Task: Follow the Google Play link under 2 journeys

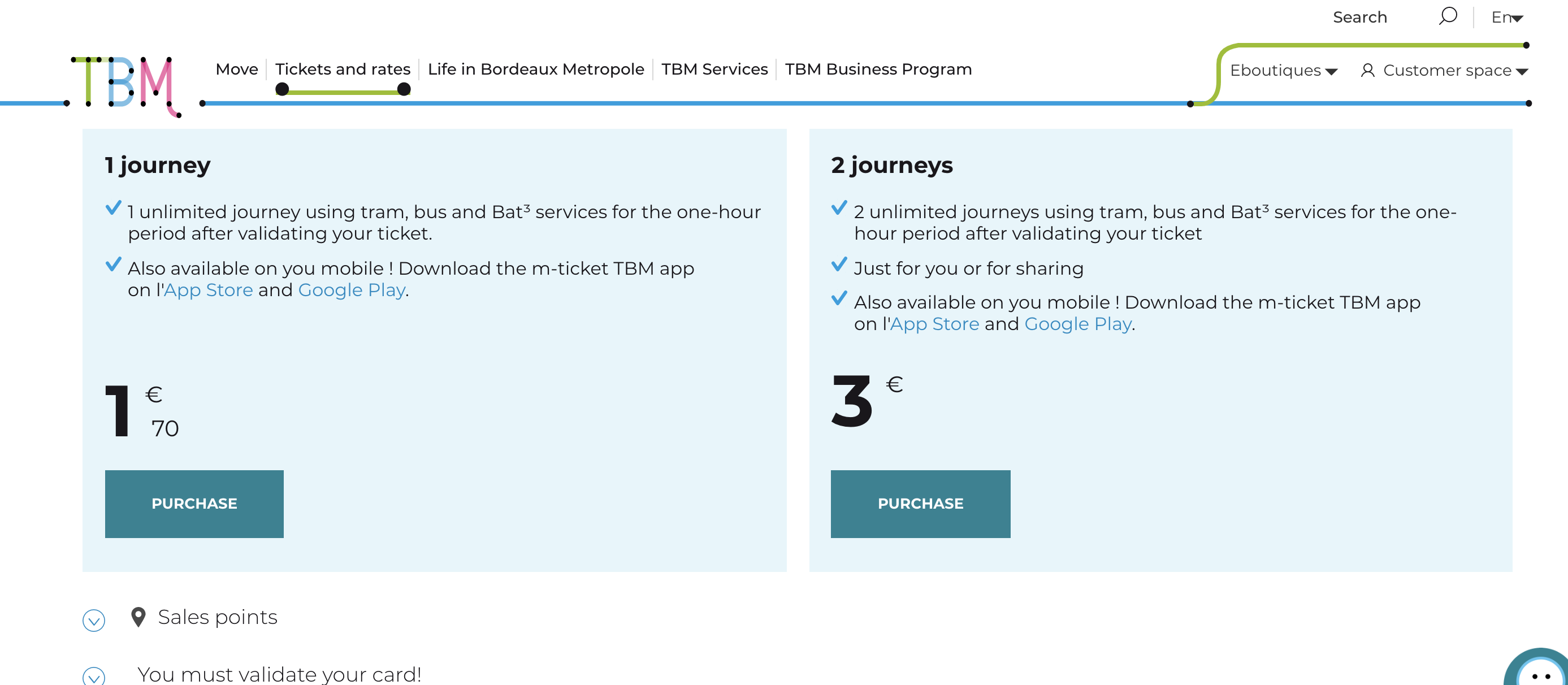Action: pyautogui.click(x=1078, y=324)
